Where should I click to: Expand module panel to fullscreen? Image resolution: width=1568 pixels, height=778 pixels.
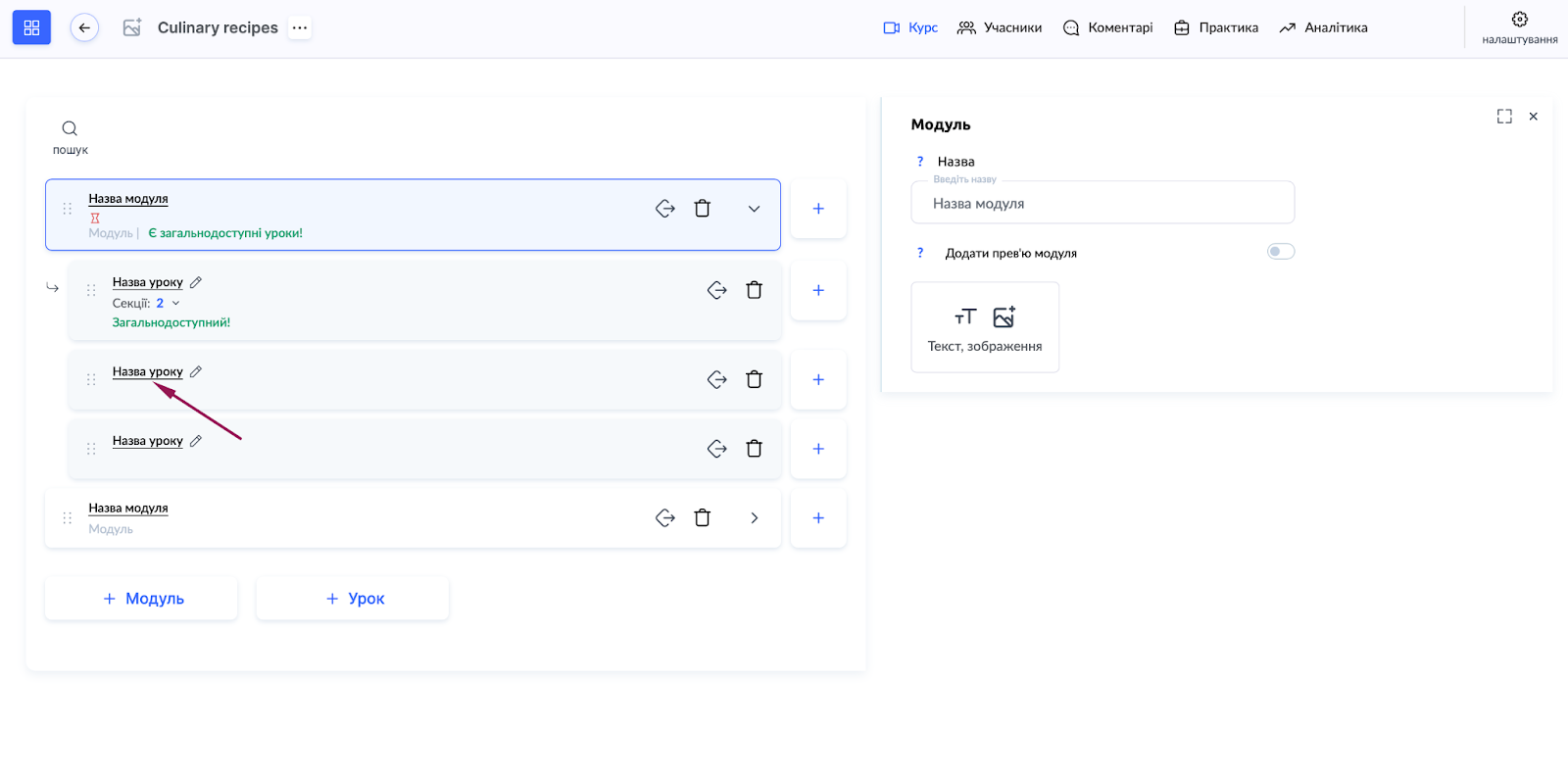1504,117
